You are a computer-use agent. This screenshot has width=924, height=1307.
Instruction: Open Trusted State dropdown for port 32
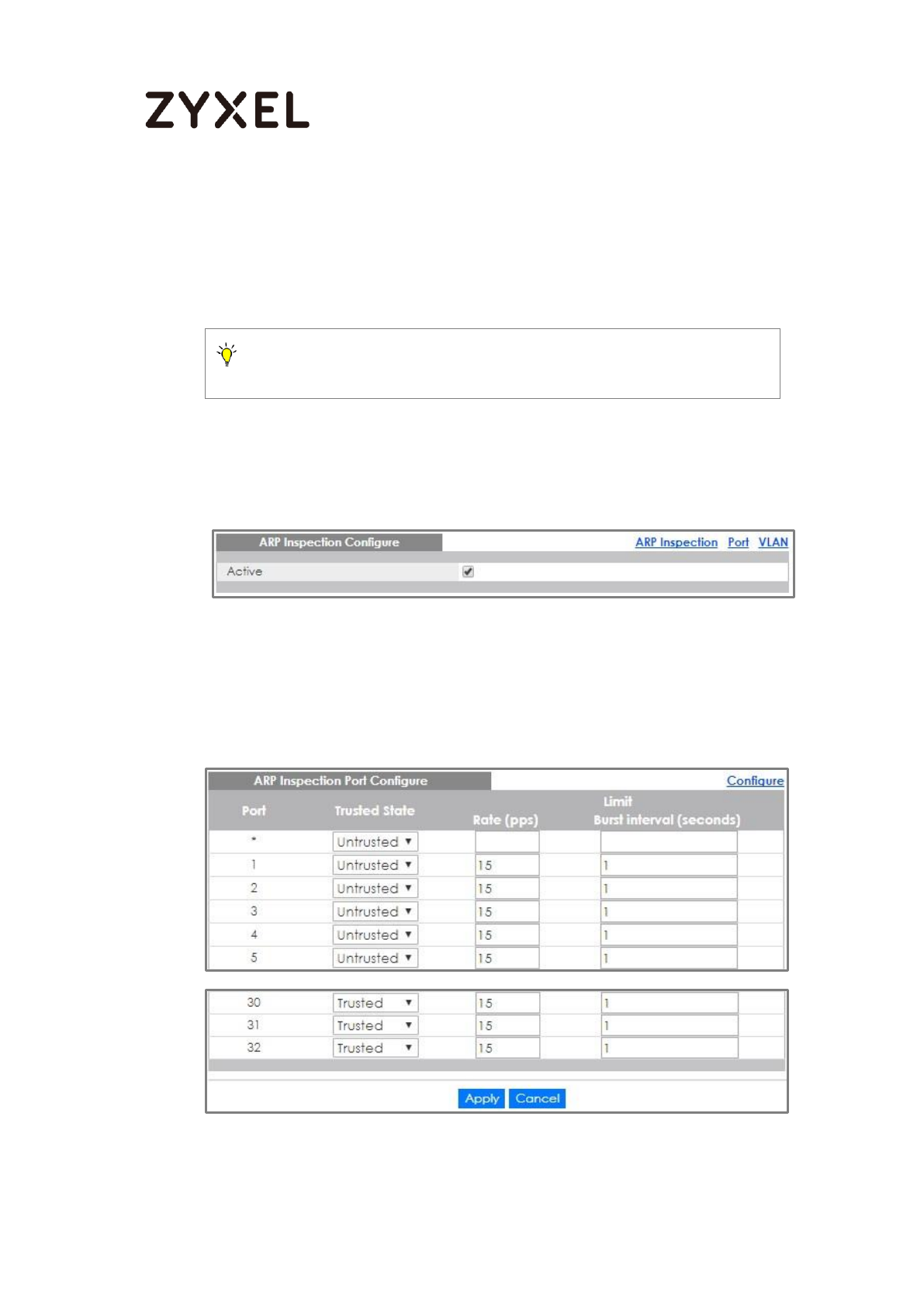click(375, 1048)
